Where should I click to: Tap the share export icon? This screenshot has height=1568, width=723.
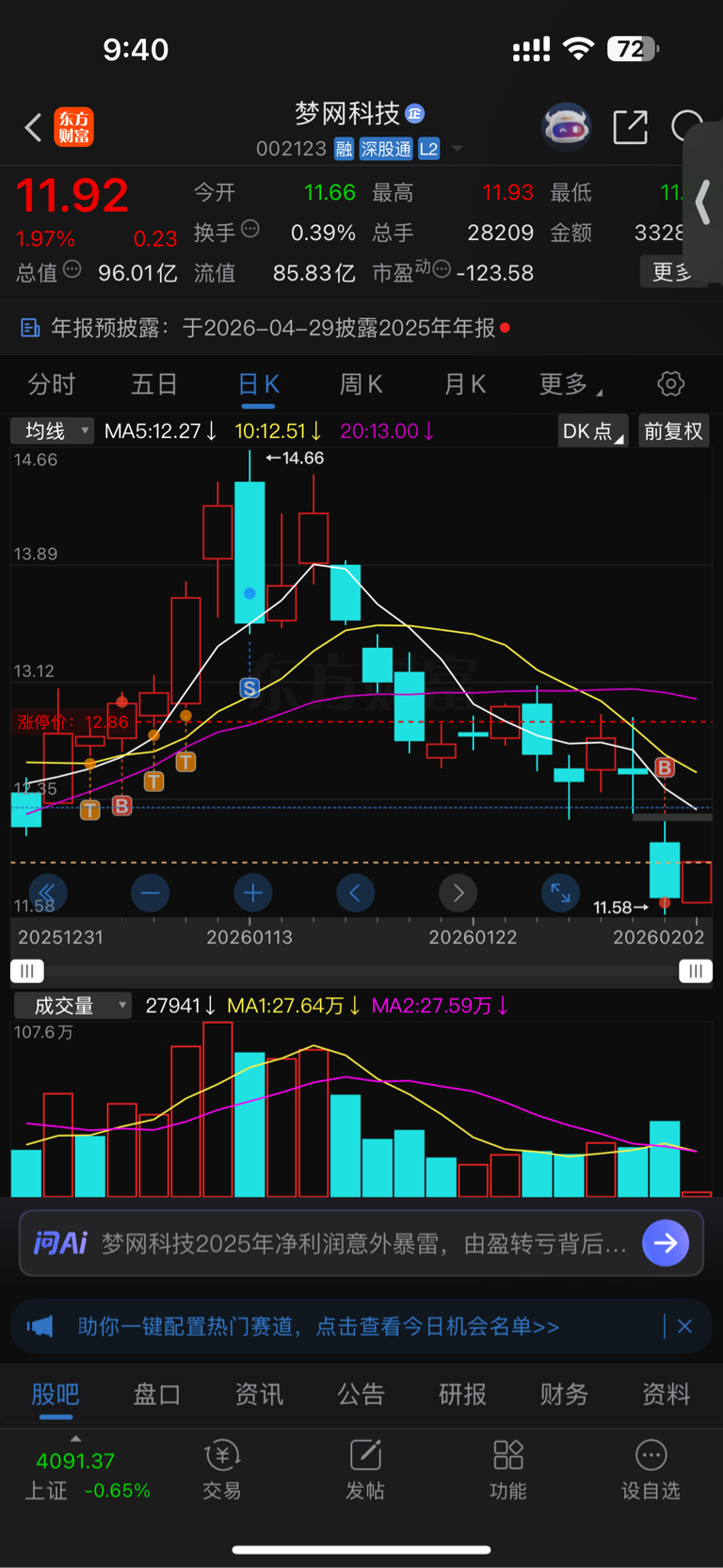coord(630,127)
